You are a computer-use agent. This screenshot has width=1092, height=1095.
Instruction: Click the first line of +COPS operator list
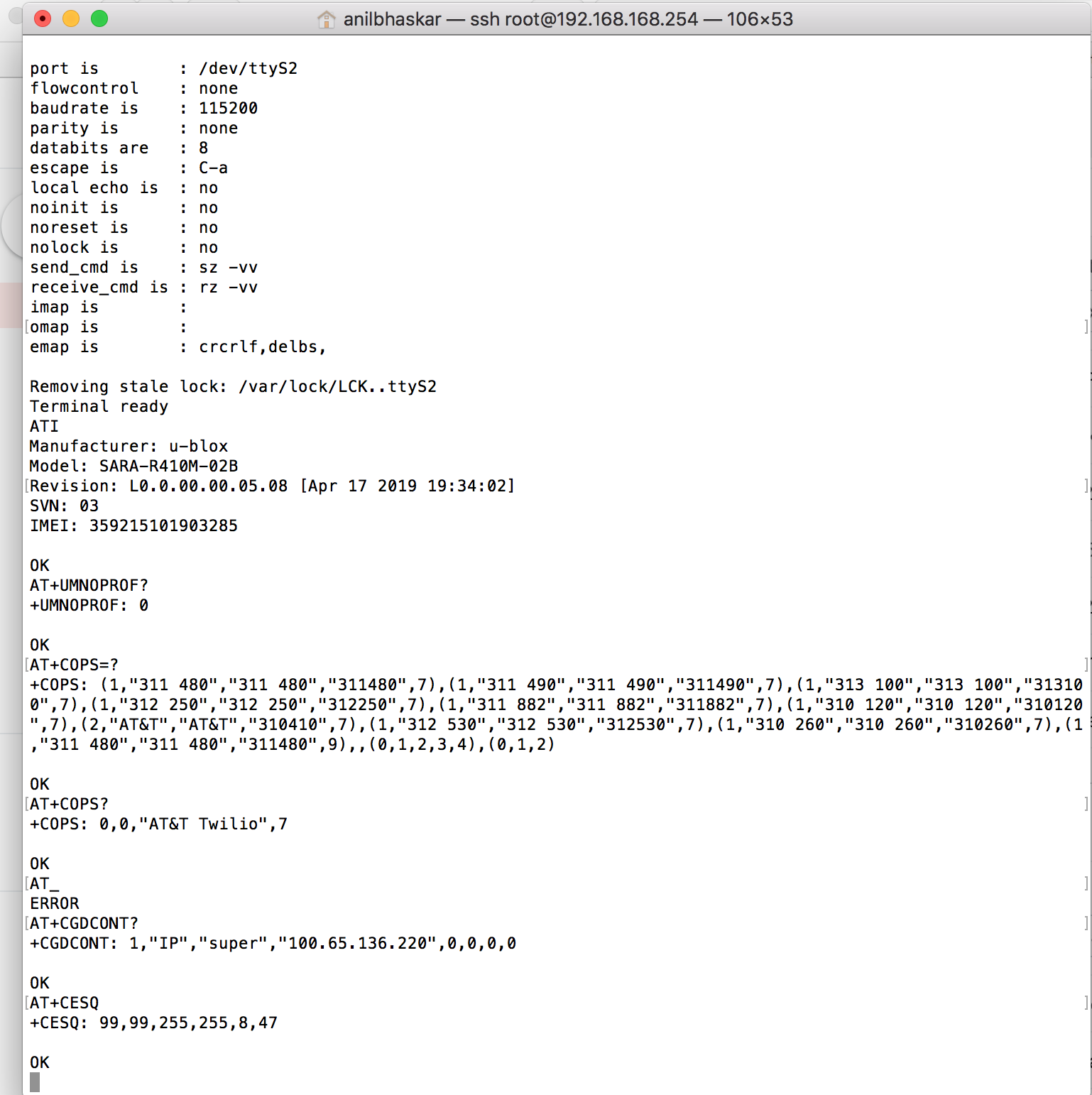click(556, 685)
